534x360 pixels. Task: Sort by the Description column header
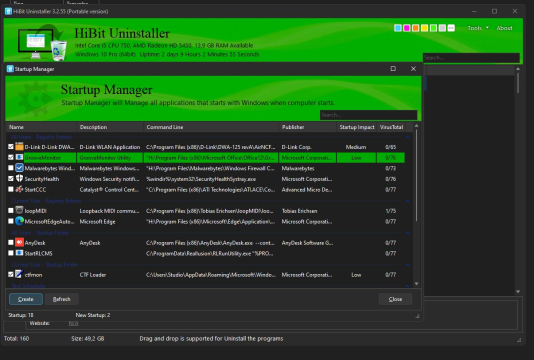pos(110,127)
